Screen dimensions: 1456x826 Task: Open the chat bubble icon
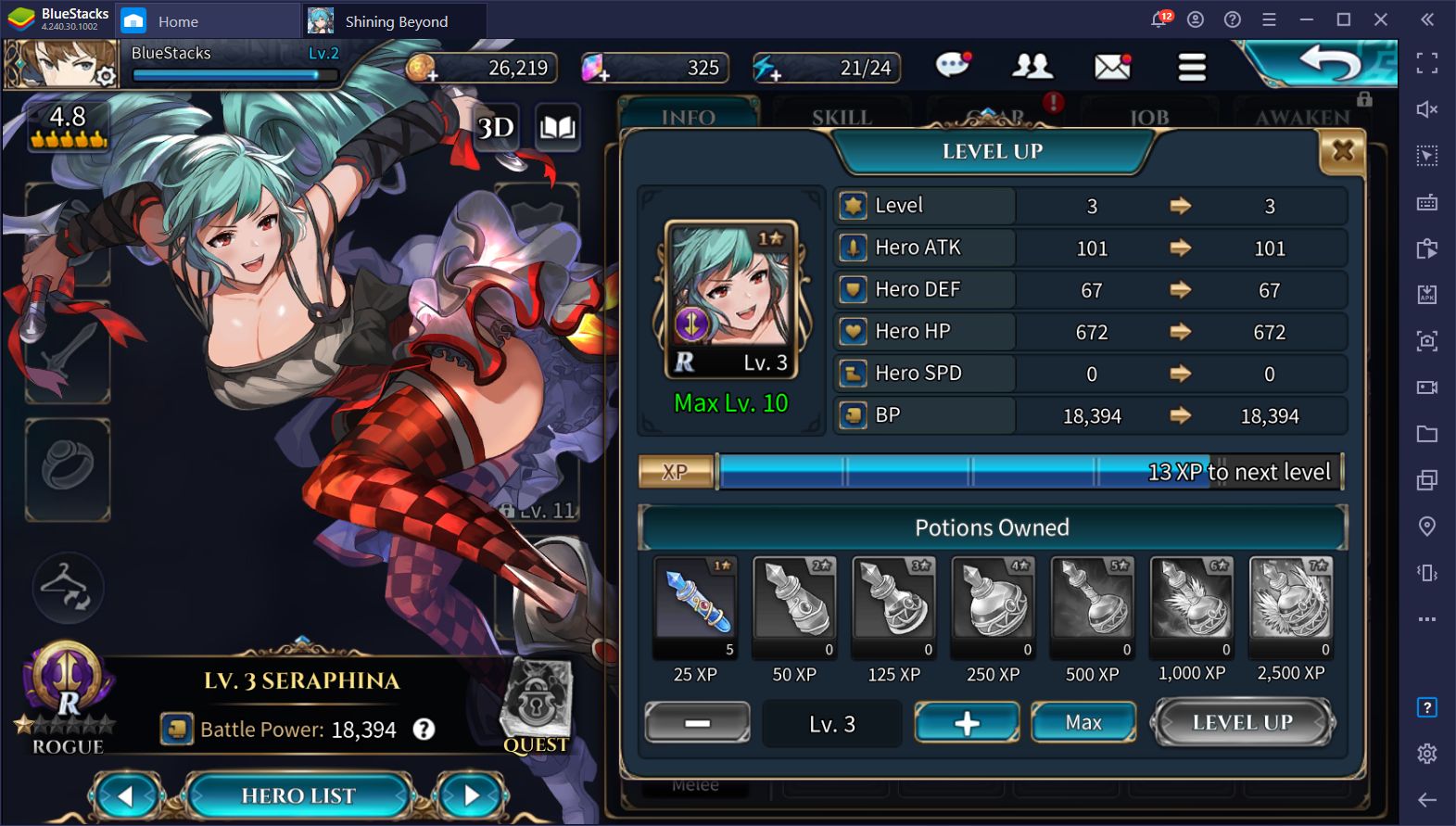(953, 65)
